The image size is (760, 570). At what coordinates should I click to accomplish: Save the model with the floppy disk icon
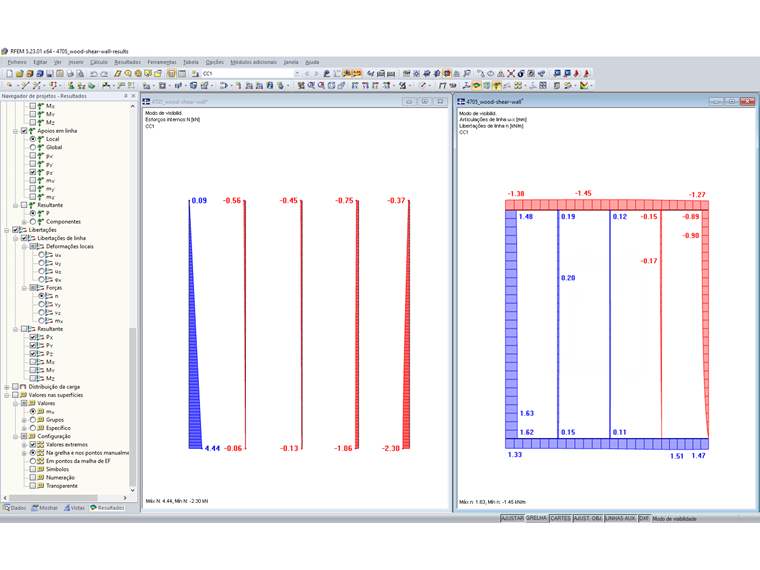click(49, 73)
